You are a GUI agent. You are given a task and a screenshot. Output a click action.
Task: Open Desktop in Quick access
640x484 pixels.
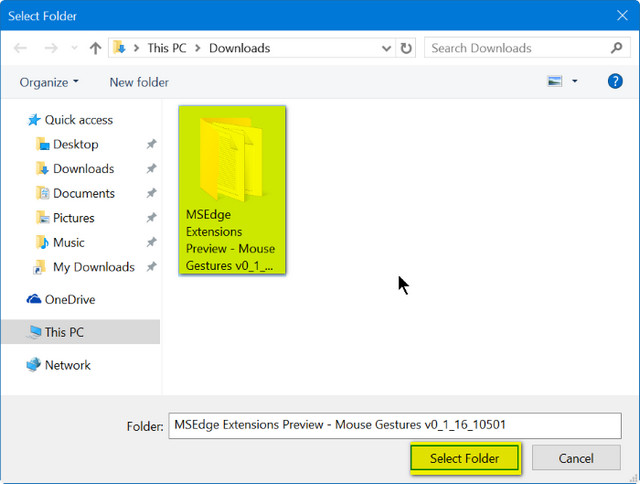pos(67,144)
